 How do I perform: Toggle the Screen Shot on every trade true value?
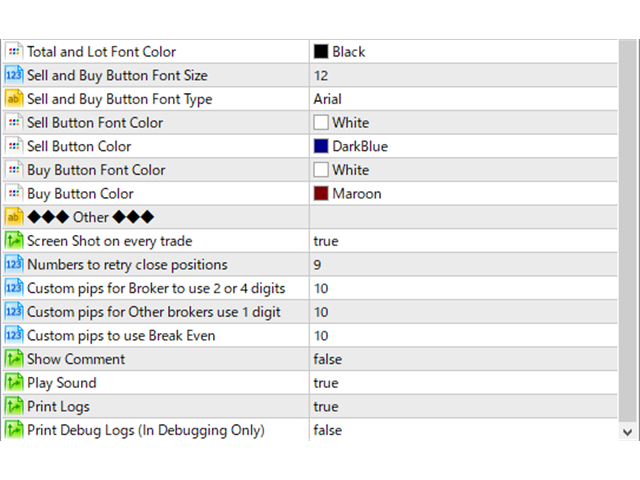[x=463, y=241]
